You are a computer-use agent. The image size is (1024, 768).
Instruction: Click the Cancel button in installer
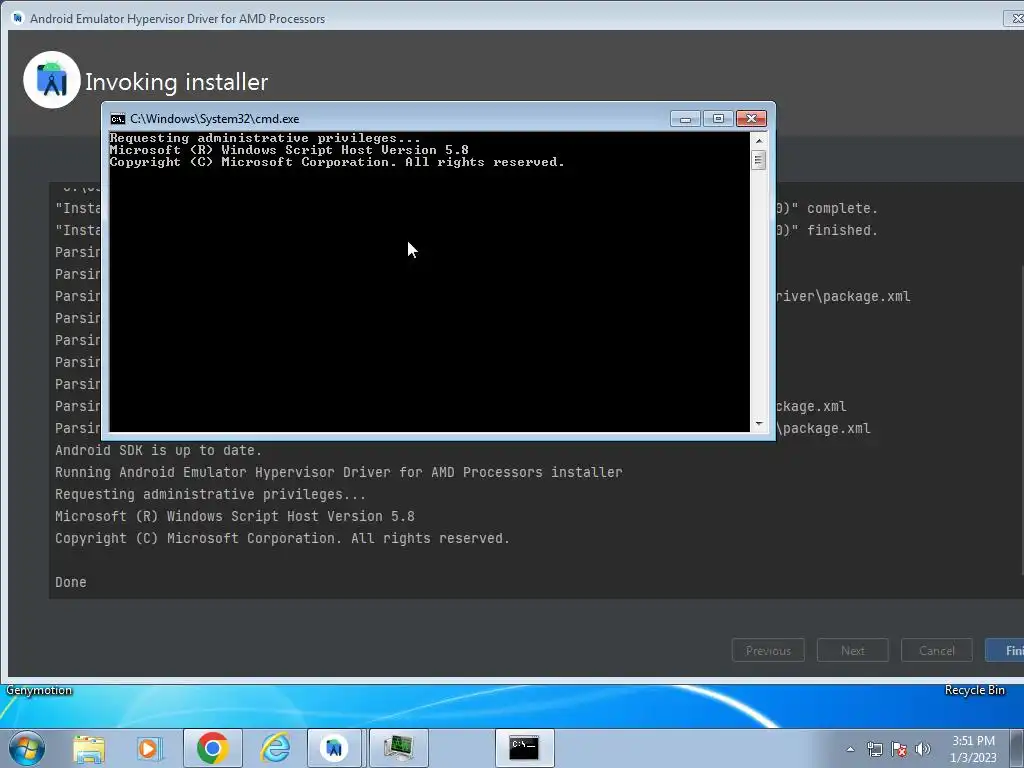click(936, 650)
